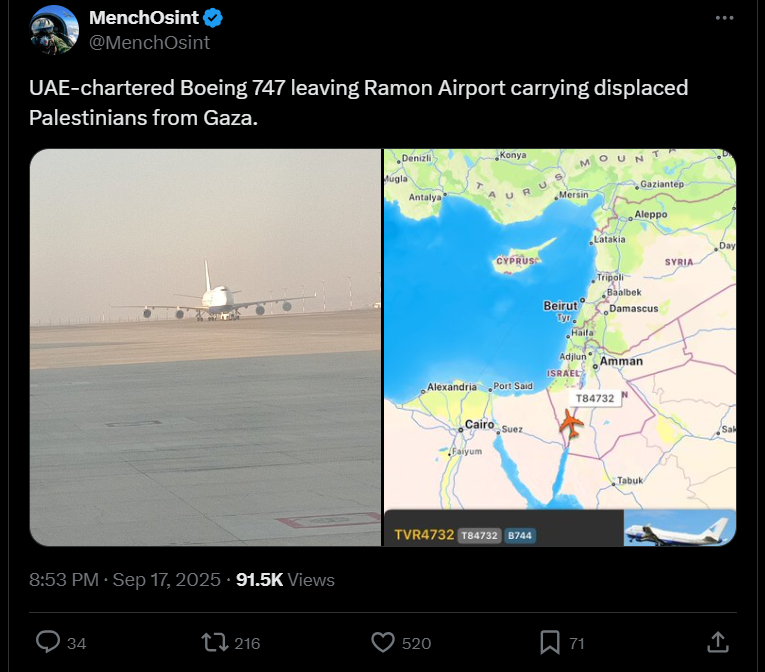The image size is (765, 672).
Task: Click the orange plane icon on the map
Action: point(571,423)
